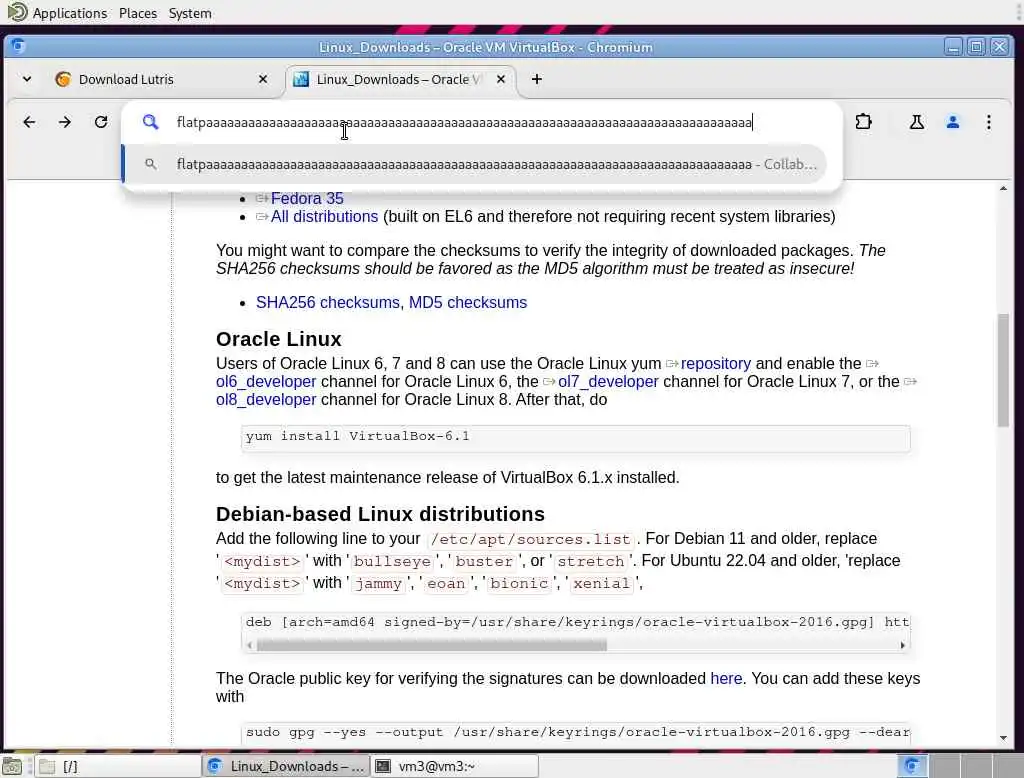Open the Extensions puzzle icon
Viewport: 1024px width, 778px height.
click(x=863, y=122)
